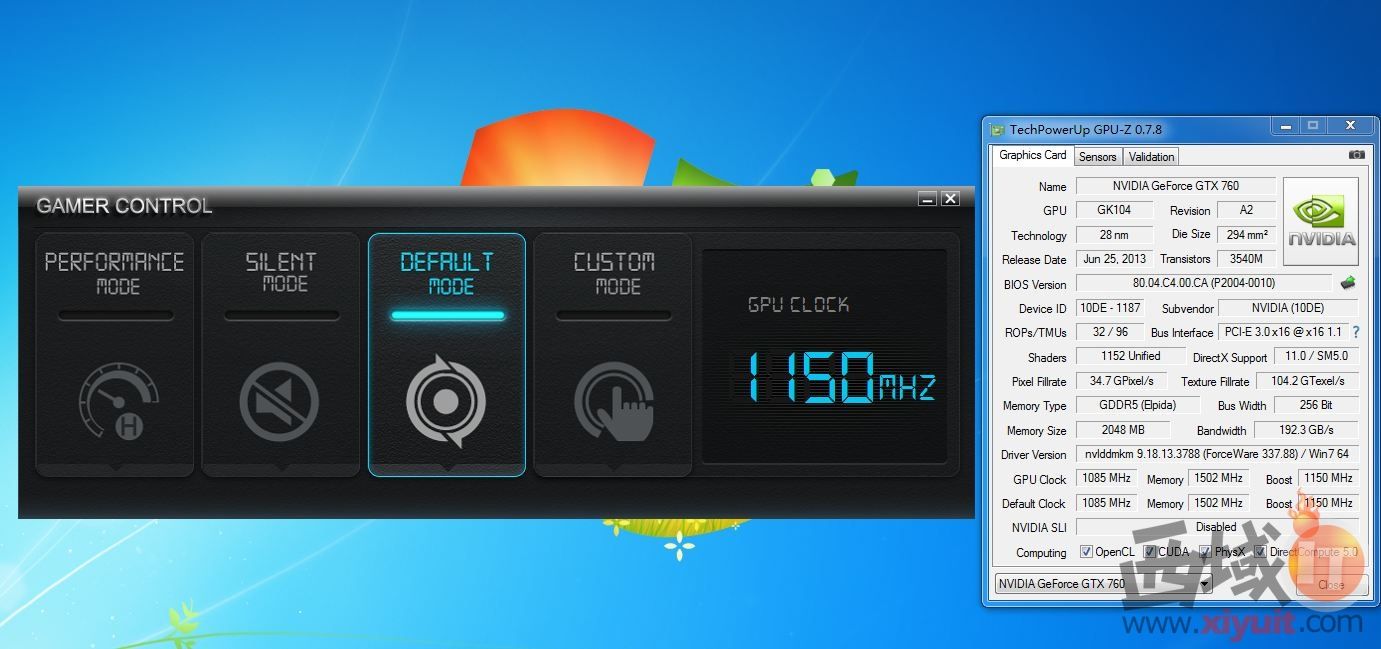Minimize the Gamer Control window
This screenshot has height=649, width=1381.
(927, 199)
